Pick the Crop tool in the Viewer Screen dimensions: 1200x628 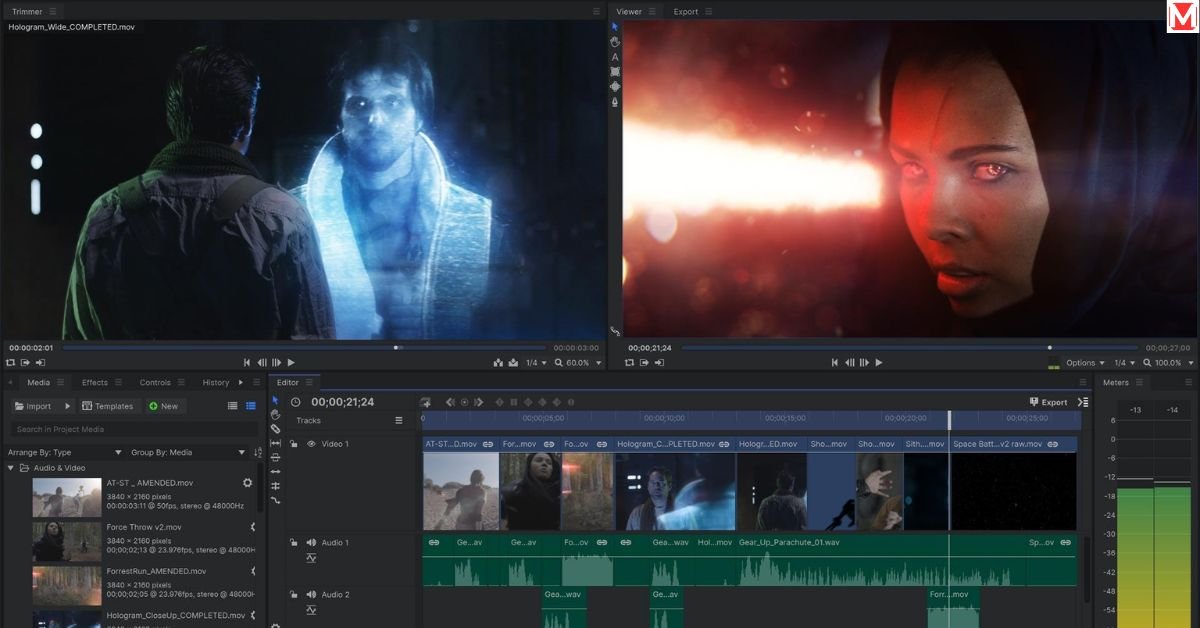pyautogui.click(x=615, y=72)
